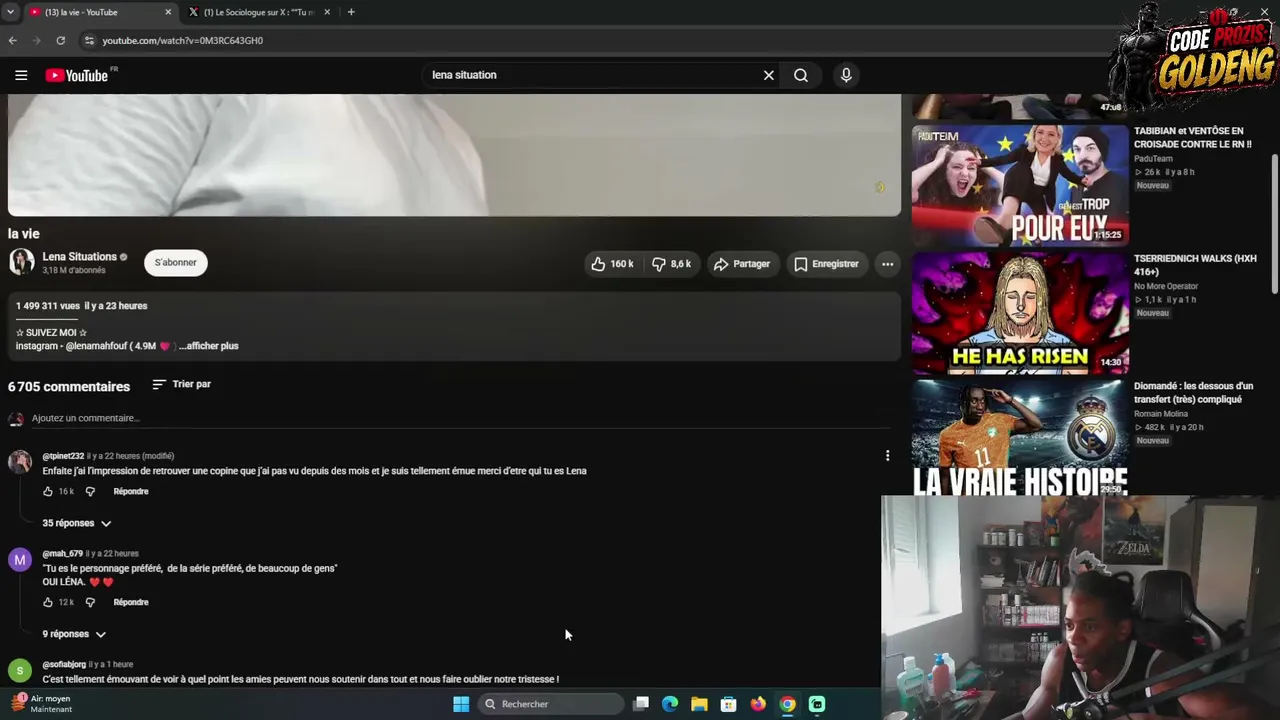Dislike the video showing 8,6 k
This screenshot has height=720, width=1280.
coord(673,264)
